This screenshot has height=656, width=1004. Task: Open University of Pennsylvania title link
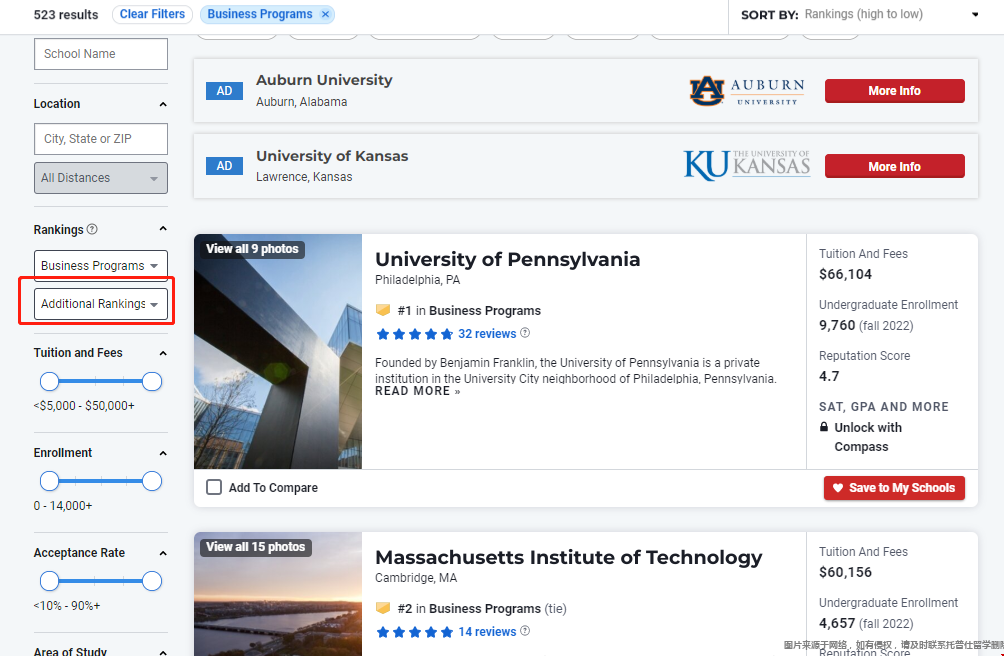pos(508,259)
